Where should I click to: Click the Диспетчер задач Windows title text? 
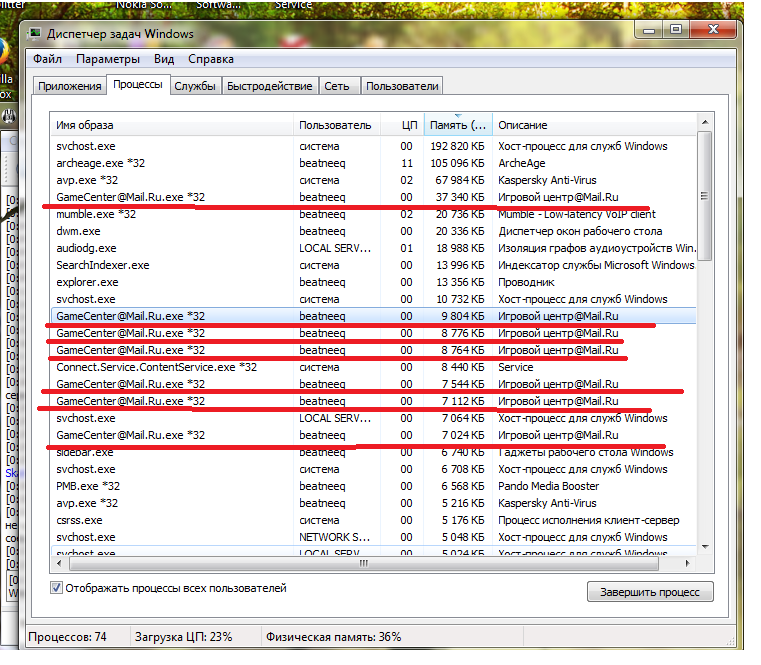coord(120,33)
